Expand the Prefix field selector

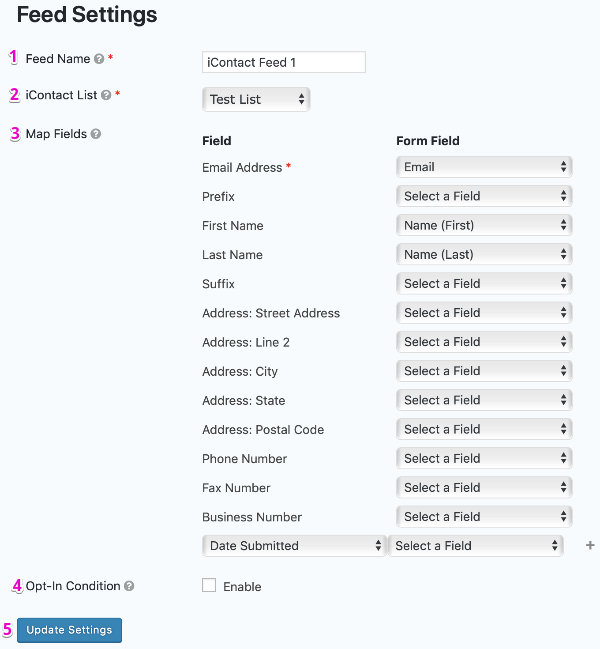484,196
